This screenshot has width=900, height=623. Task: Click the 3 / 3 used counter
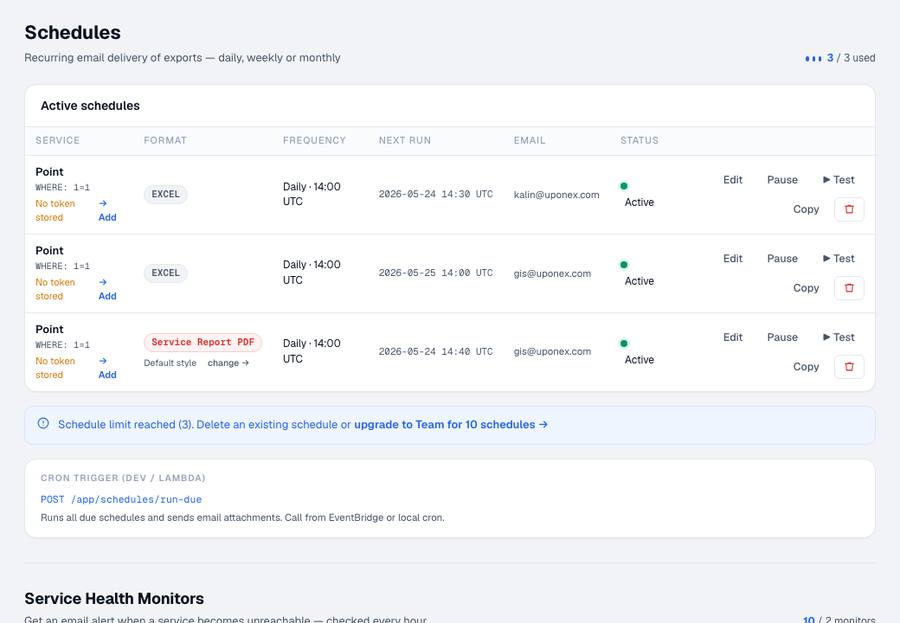tap(851, 58)
